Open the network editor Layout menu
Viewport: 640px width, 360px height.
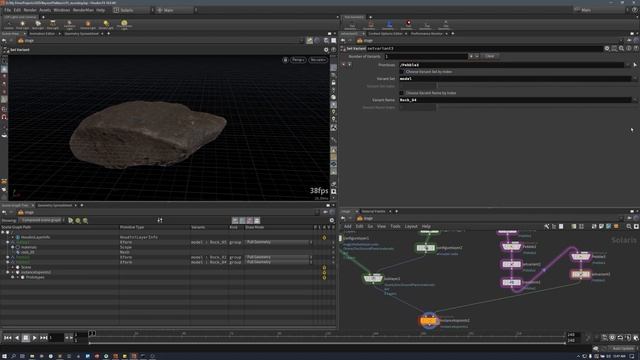[411, 227]
